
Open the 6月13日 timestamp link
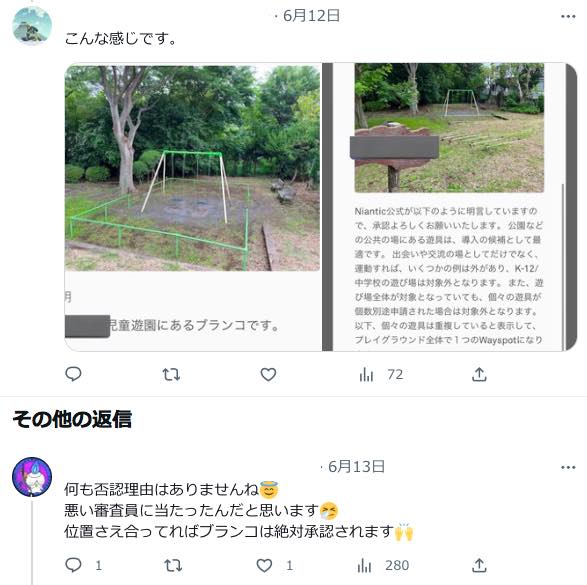(x=356, y=467)
